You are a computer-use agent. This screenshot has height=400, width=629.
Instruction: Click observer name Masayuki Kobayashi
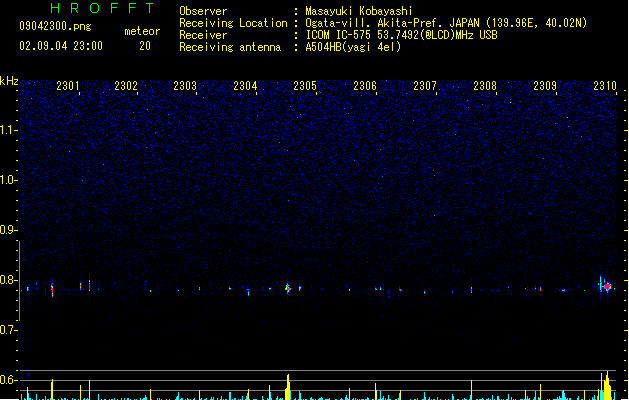(x=359, y=11)
